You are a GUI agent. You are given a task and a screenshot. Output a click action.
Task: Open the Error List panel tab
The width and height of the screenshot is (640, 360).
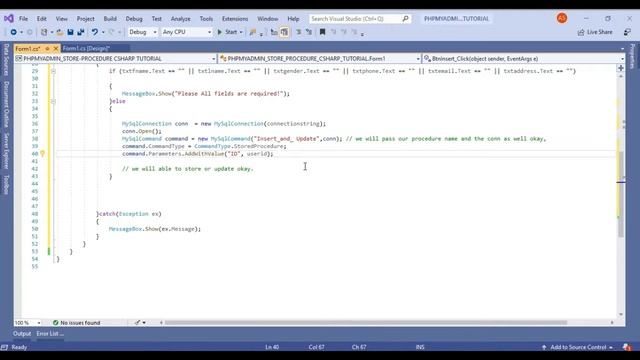(x=50, y=334)
